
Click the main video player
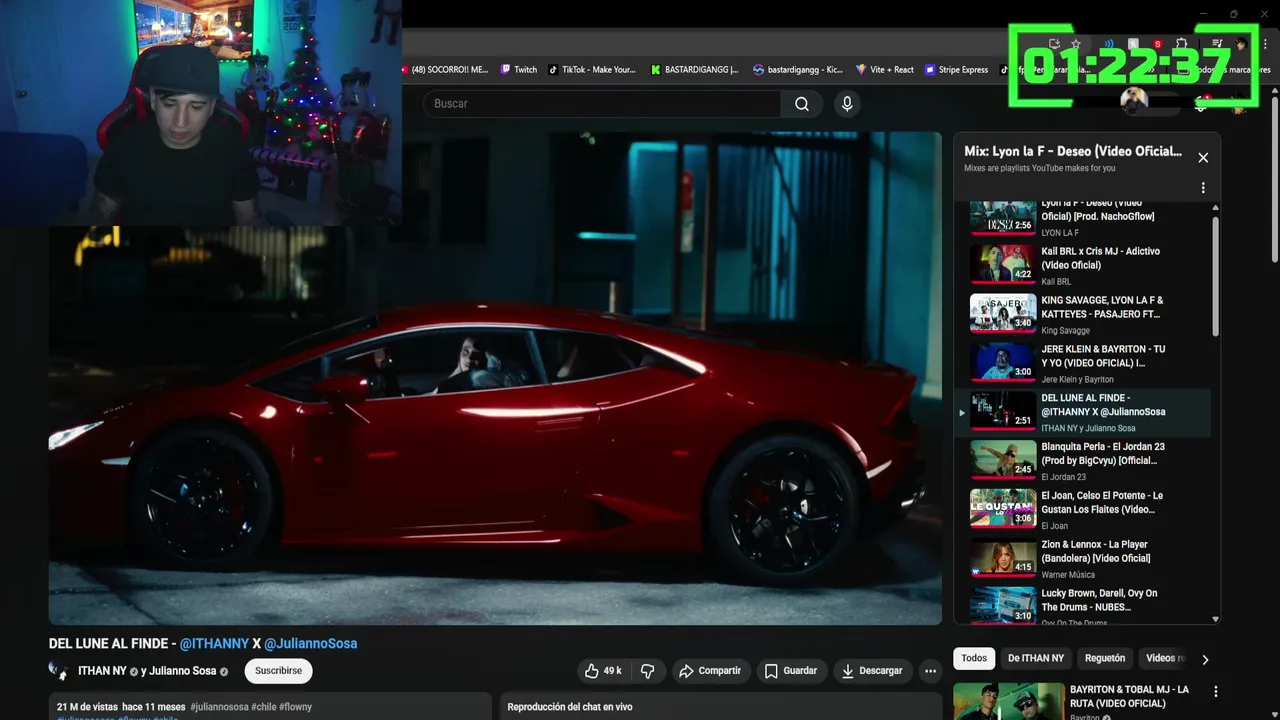(495, 378)
